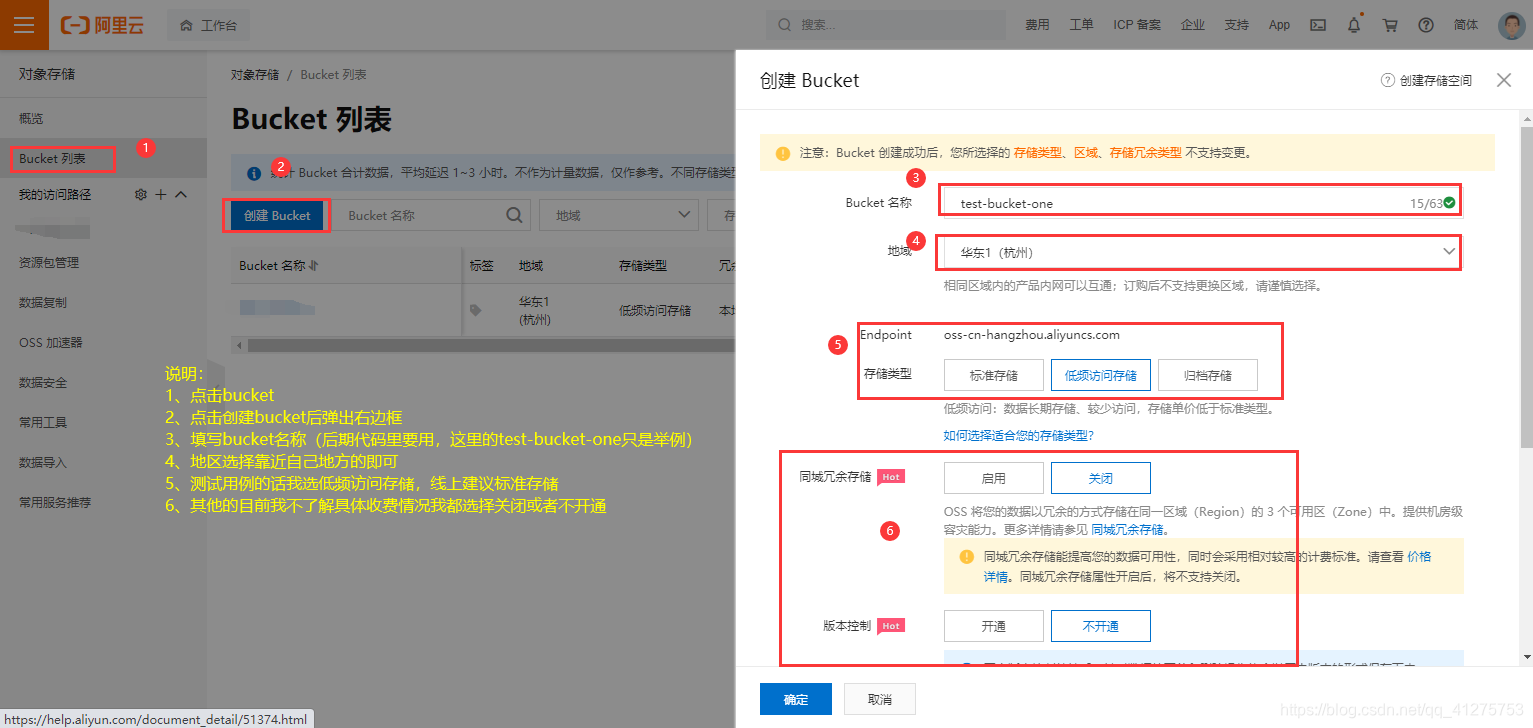The height and width of the screenshot is (728, 1533).
Task: Click the Aliyun logo
Action: pos(102,26)
